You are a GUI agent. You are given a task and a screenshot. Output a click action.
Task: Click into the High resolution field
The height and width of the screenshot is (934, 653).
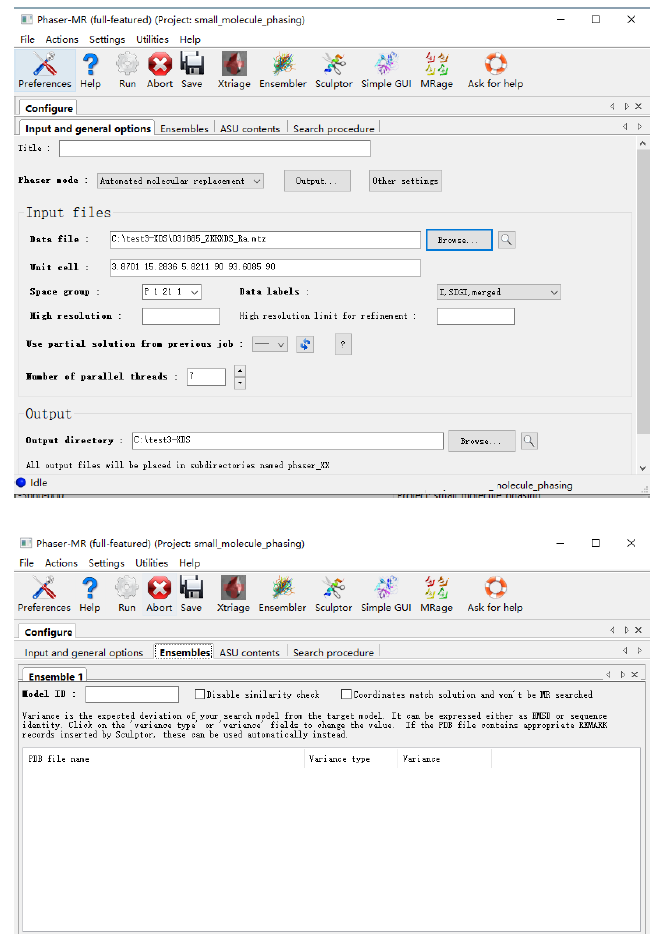coord(181,316)
